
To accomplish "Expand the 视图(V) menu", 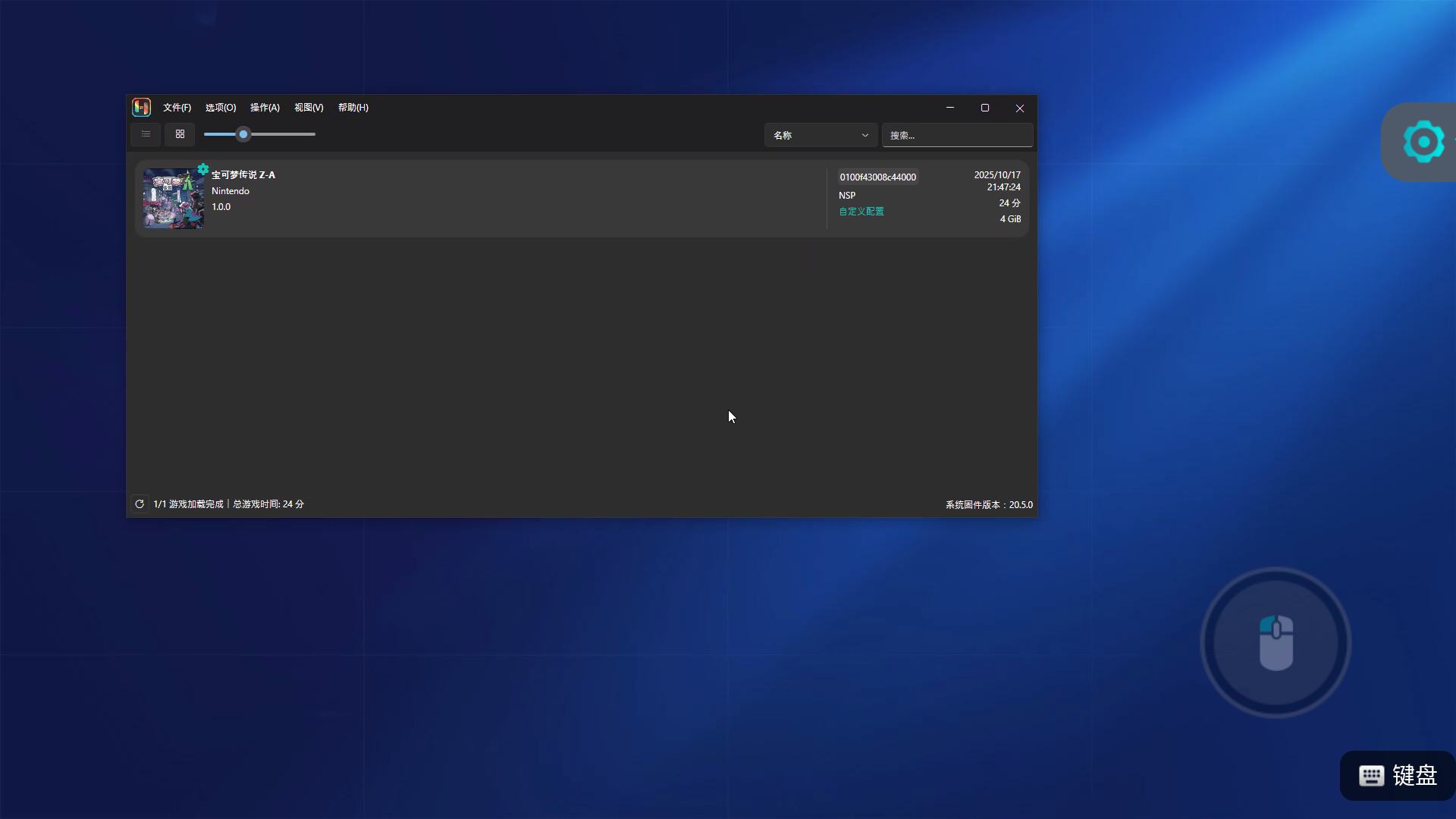I will pos(309,108).
